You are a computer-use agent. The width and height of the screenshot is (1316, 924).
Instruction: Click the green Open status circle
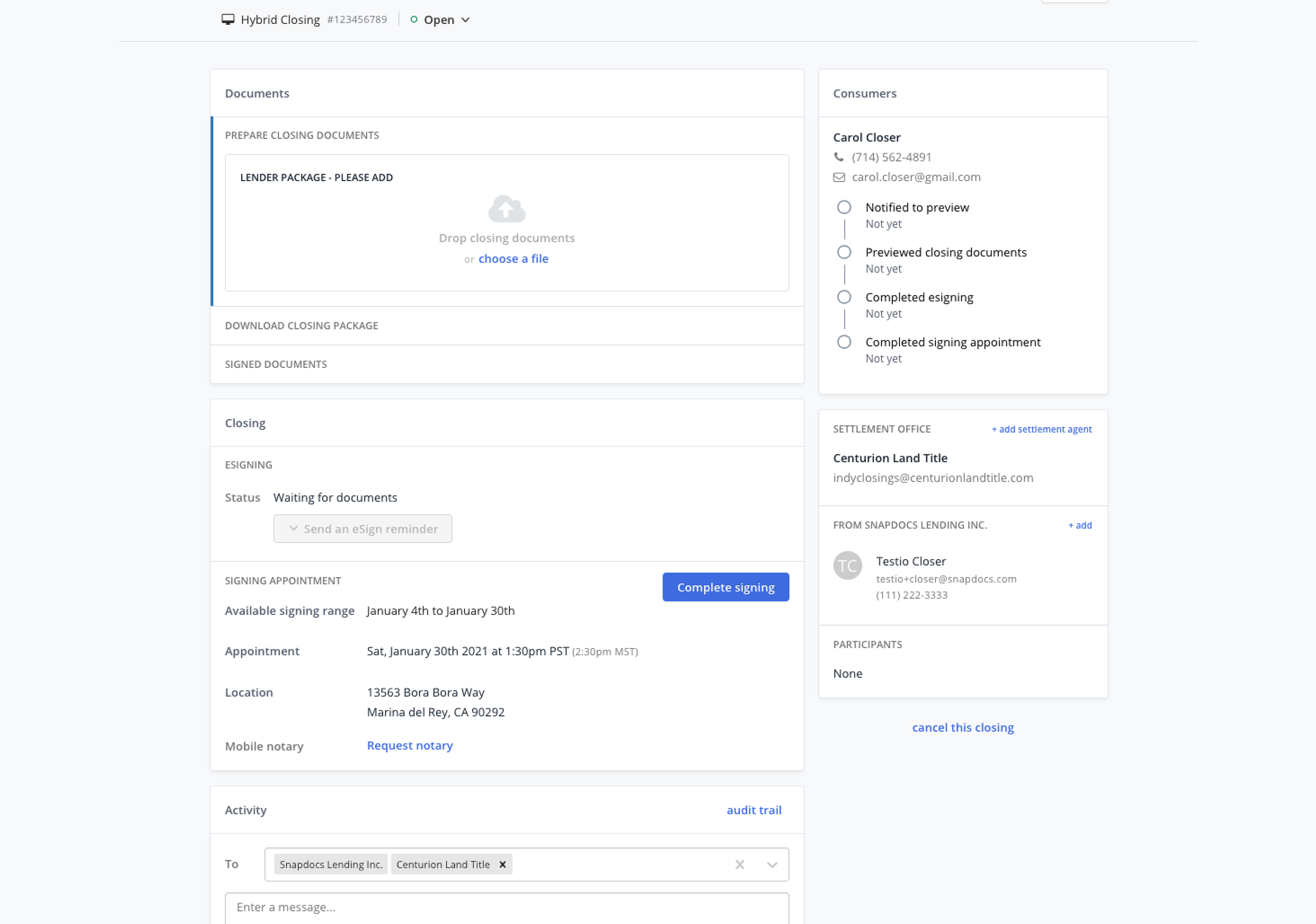click(414, 19)
